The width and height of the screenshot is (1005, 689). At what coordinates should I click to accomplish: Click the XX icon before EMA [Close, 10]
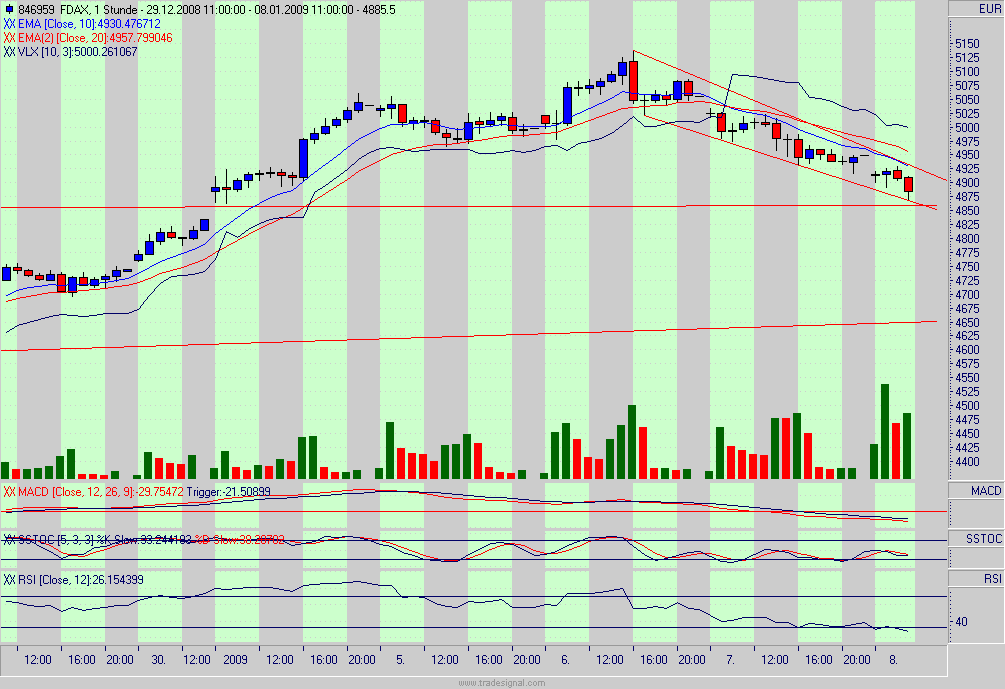pos(12,25)
